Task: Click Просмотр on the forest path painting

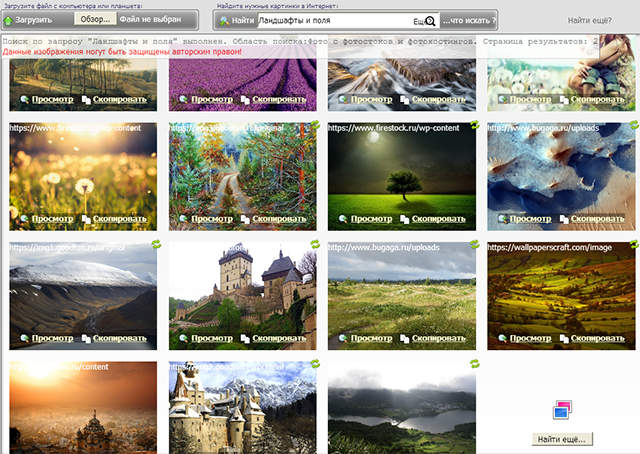Action: point(212,219)
